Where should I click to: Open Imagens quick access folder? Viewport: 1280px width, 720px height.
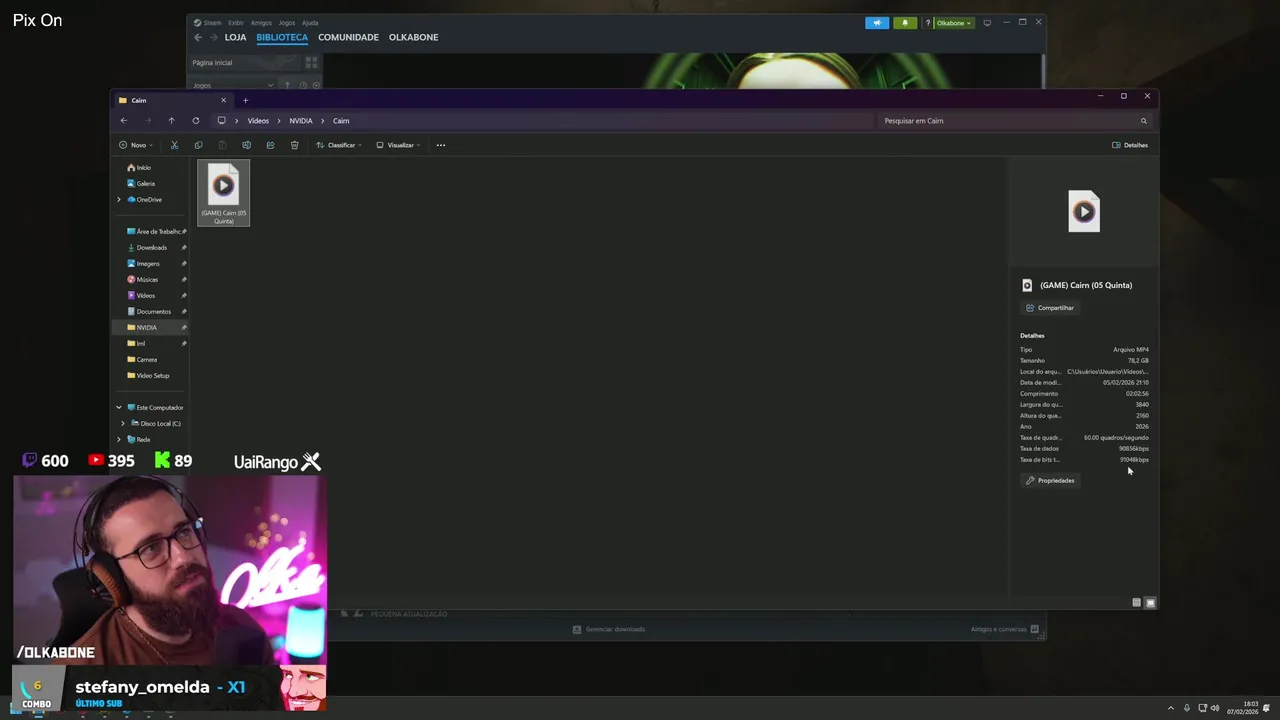143,264
